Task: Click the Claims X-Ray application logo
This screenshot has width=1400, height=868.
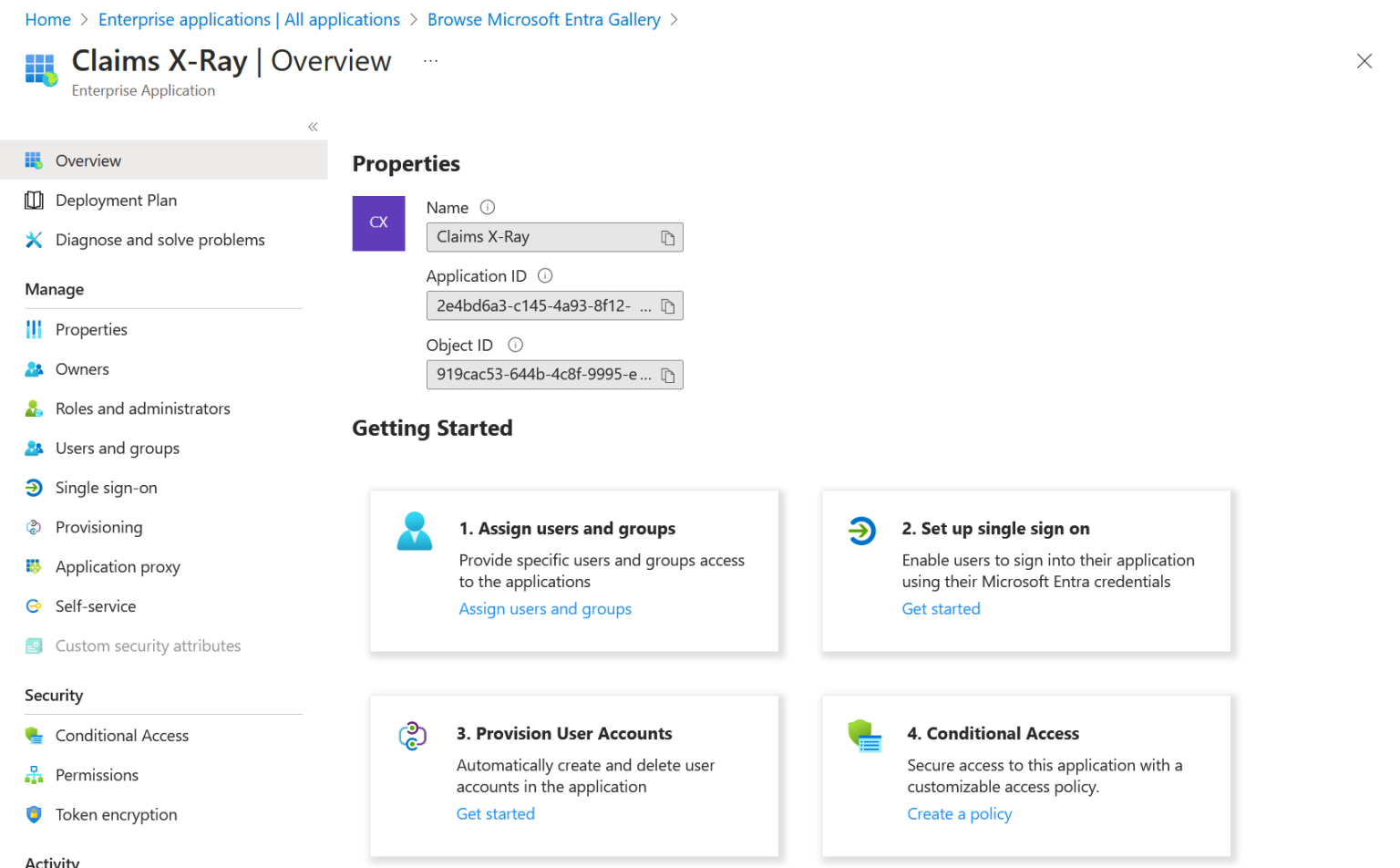Action: 40,71
